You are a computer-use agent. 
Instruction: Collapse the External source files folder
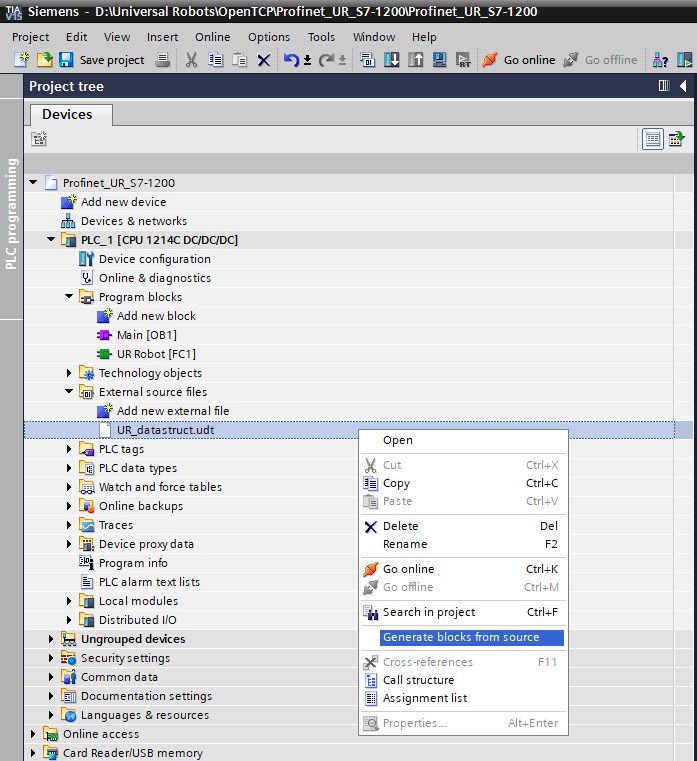[69, 391]
